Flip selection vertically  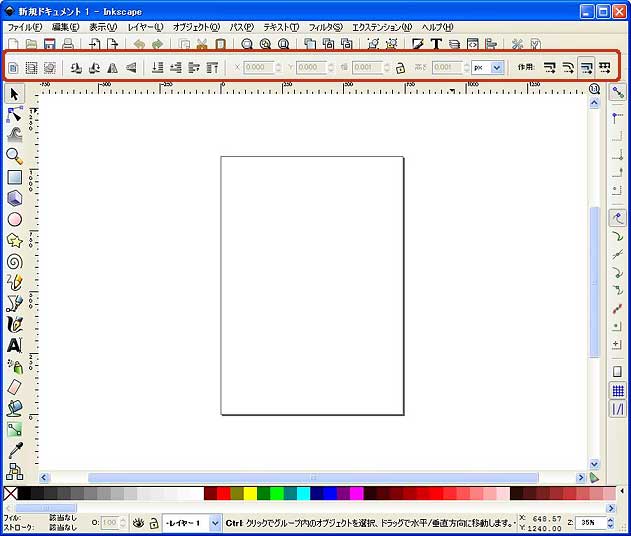(x=131, y=68)
